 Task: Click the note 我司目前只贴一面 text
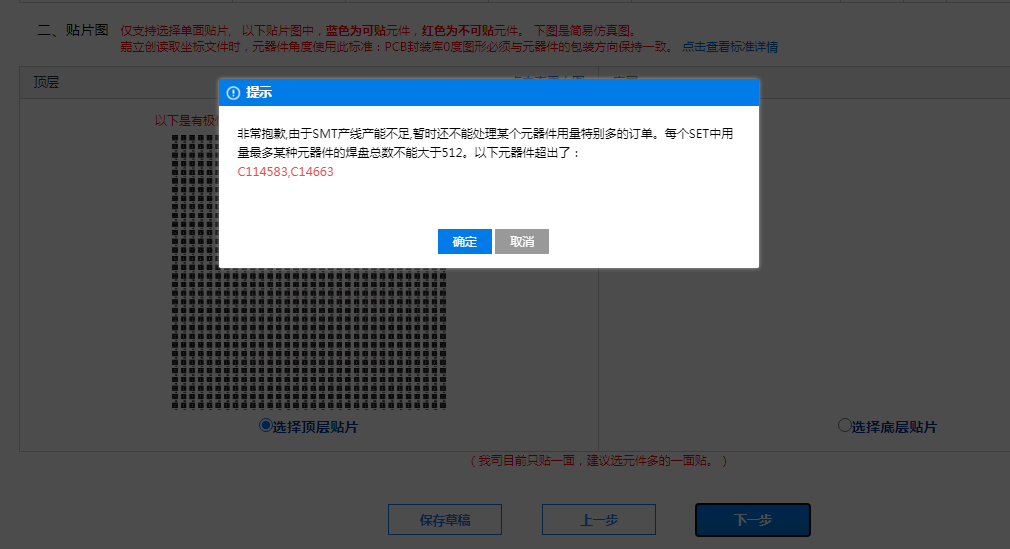click(x=598, y=461)
